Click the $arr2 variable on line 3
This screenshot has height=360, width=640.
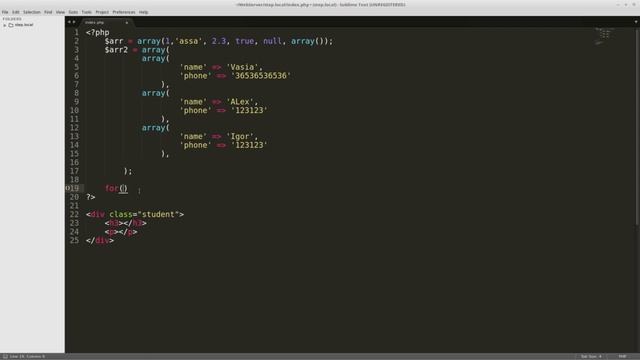click(x=116, y=50)
